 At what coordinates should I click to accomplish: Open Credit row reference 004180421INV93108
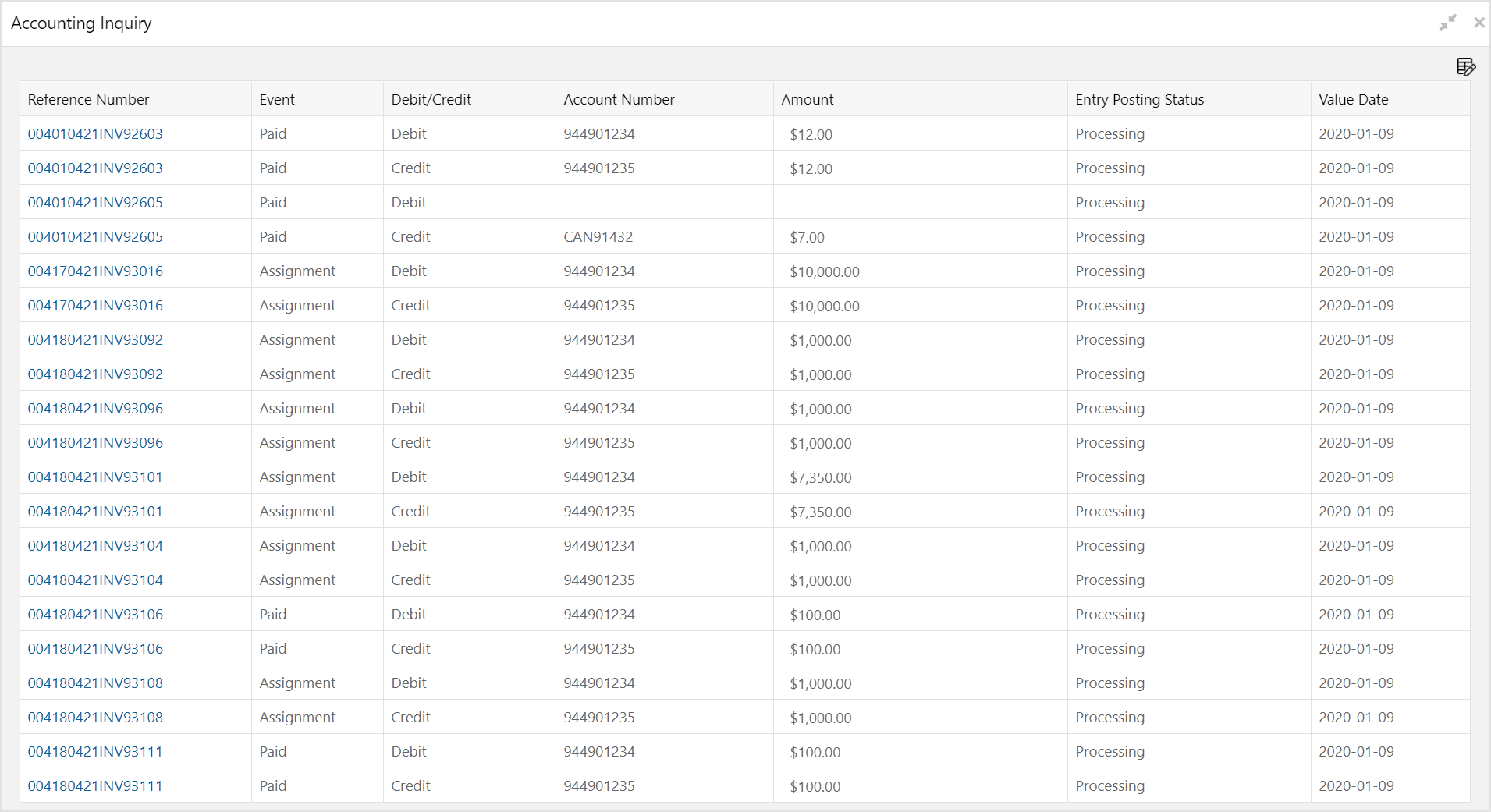[95, 717]
